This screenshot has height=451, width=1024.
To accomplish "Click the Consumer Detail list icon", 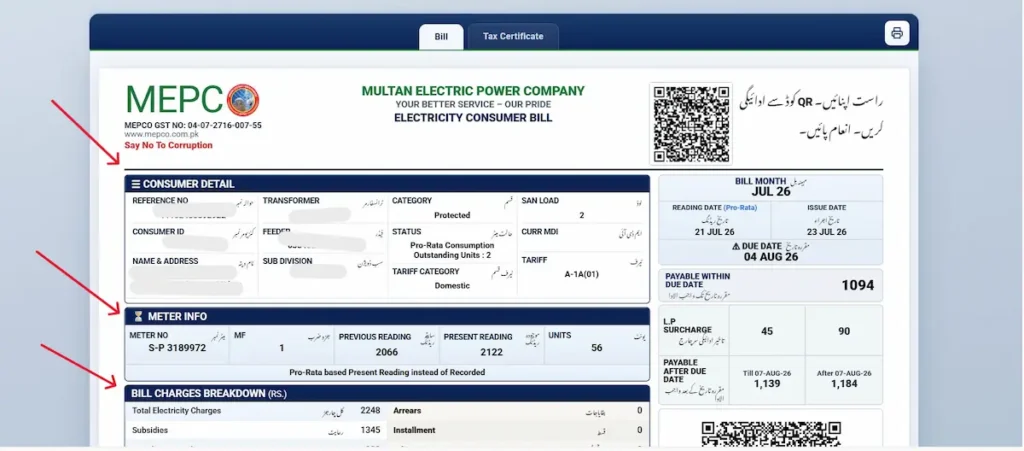I will click(x=136, y=184).
